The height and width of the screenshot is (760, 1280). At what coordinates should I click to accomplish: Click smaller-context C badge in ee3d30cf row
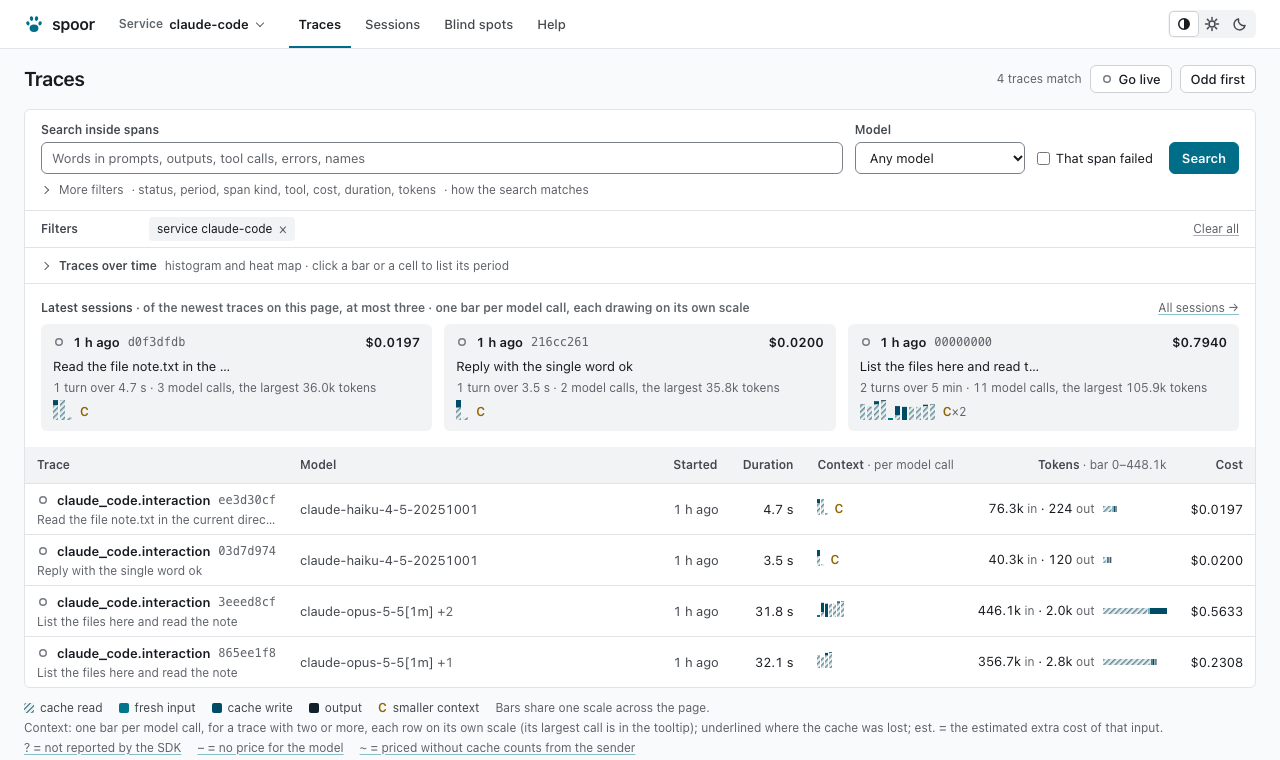(x=839, y=509)
